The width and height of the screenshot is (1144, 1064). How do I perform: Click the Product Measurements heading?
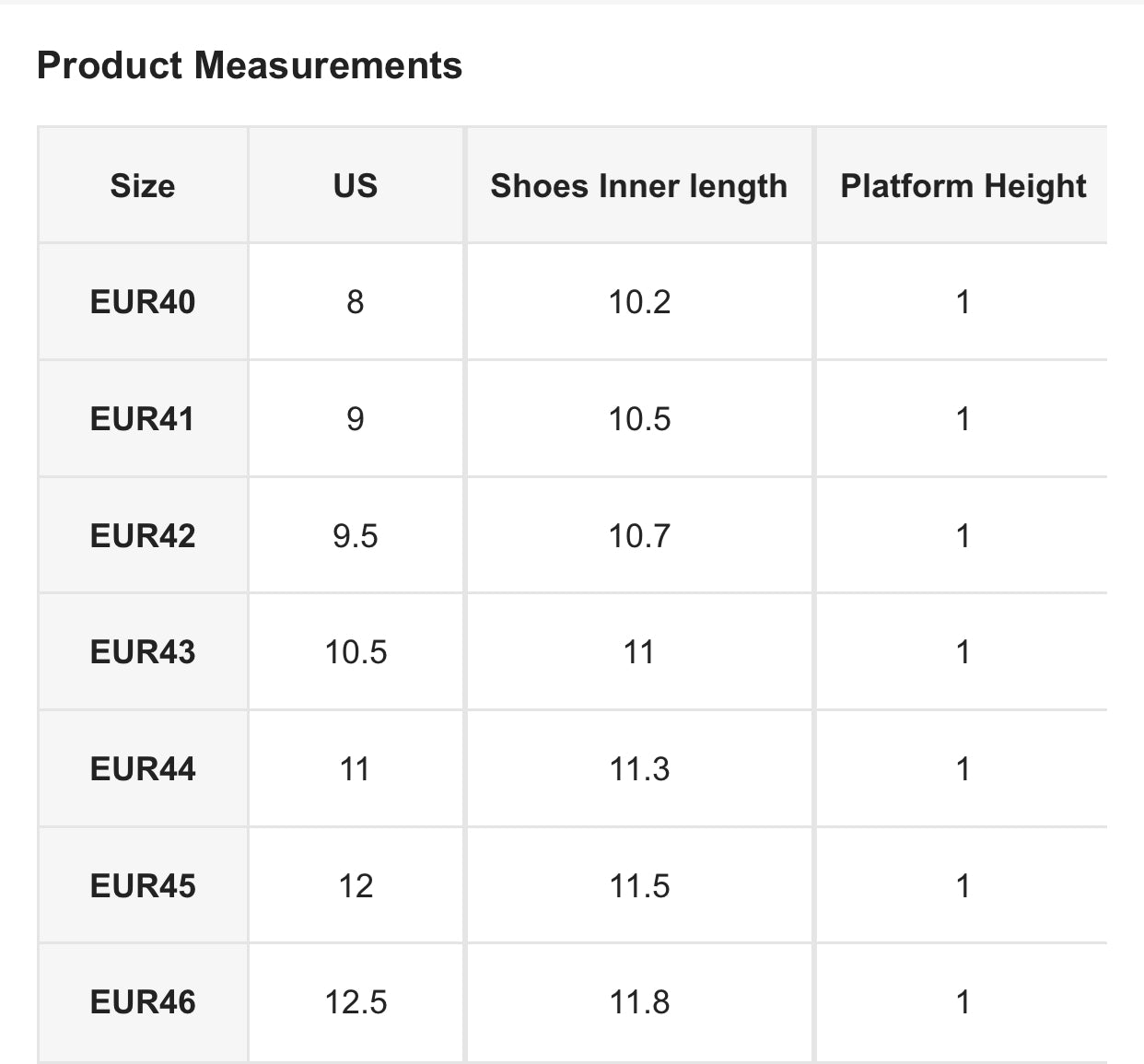click(x=249, y=65)
